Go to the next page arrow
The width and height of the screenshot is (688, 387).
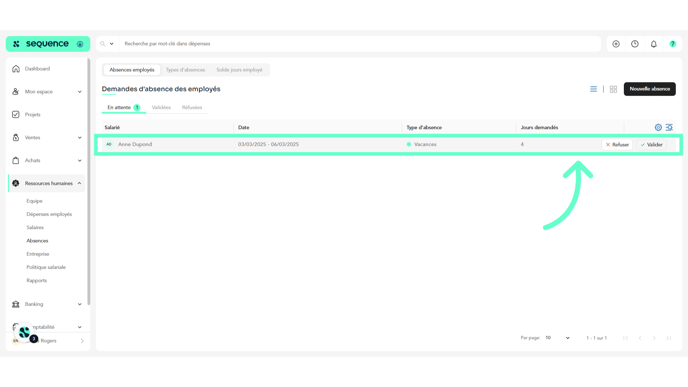point(654,338)
